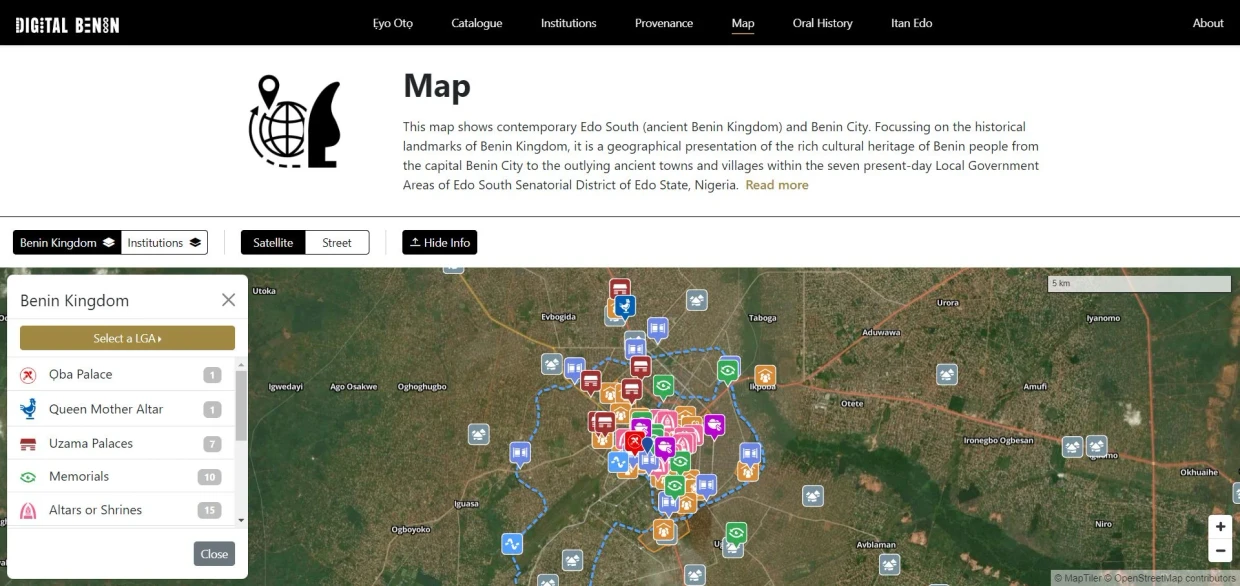Click the orange marker above Ikpoba label
This screenshot has height=586, width=1240.
765,376
